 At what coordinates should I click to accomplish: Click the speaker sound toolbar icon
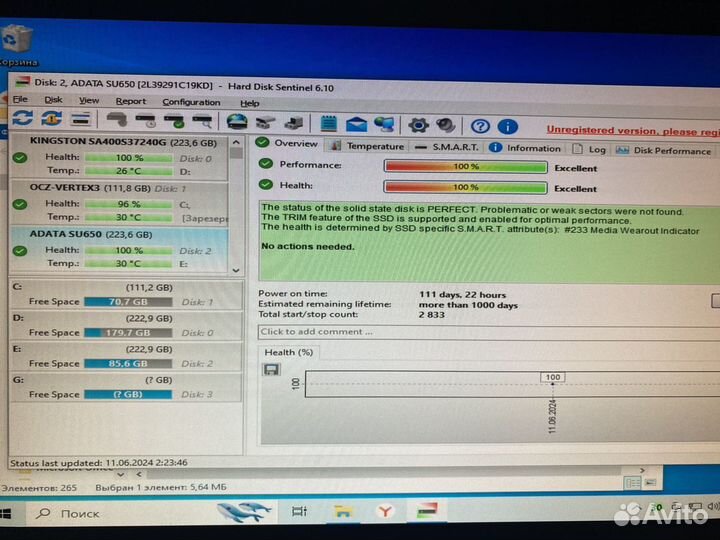tap(445, 125)
